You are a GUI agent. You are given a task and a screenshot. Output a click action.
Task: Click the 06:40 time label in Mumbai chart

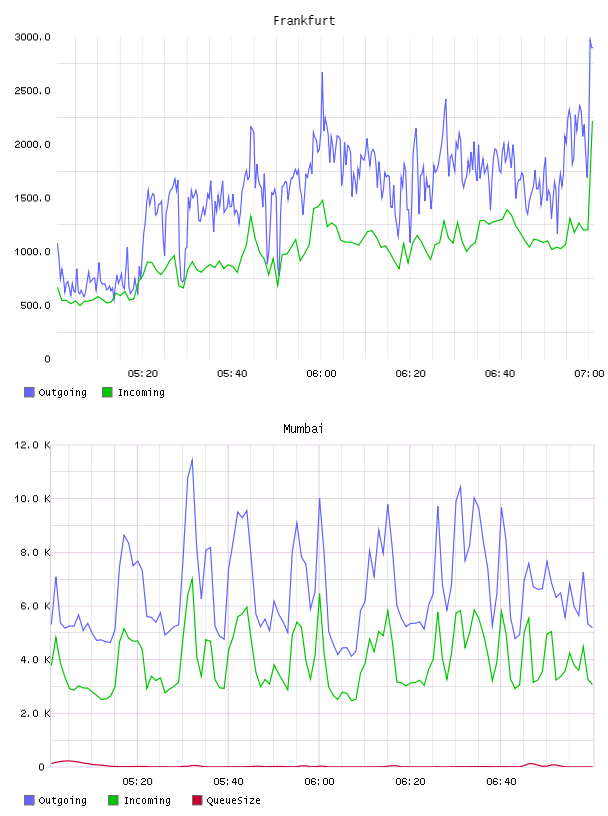501,782
